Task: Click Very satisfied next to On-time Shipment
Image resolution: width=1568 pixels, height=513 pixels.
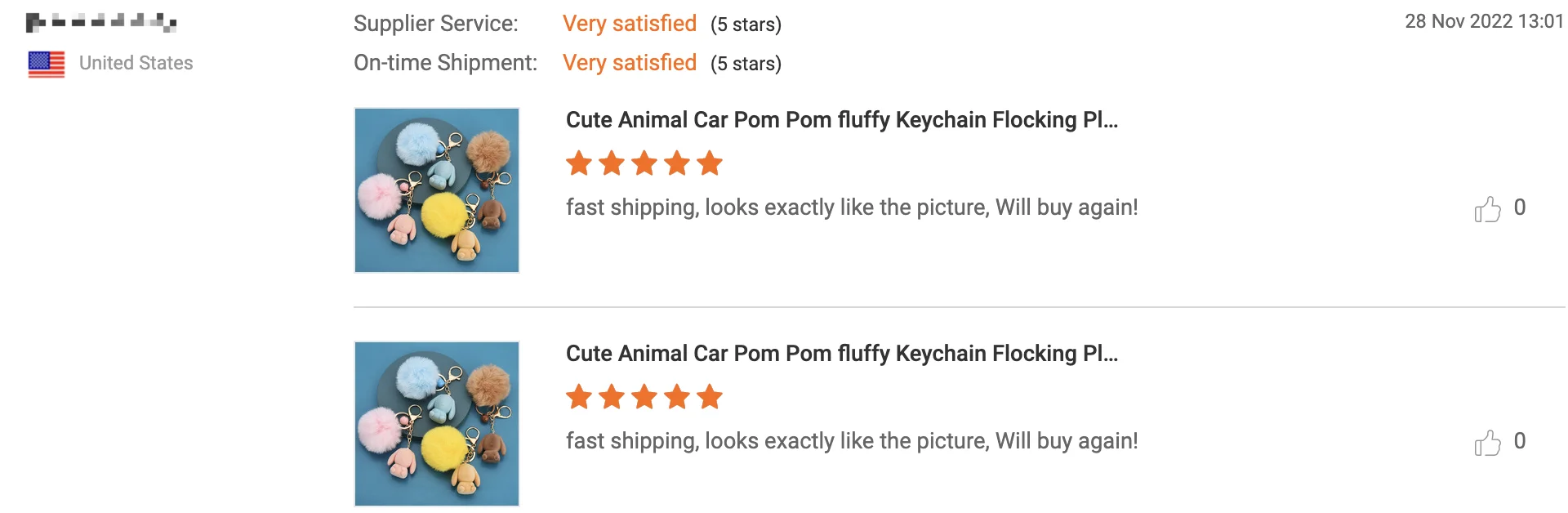Action: tap(629, 63)
